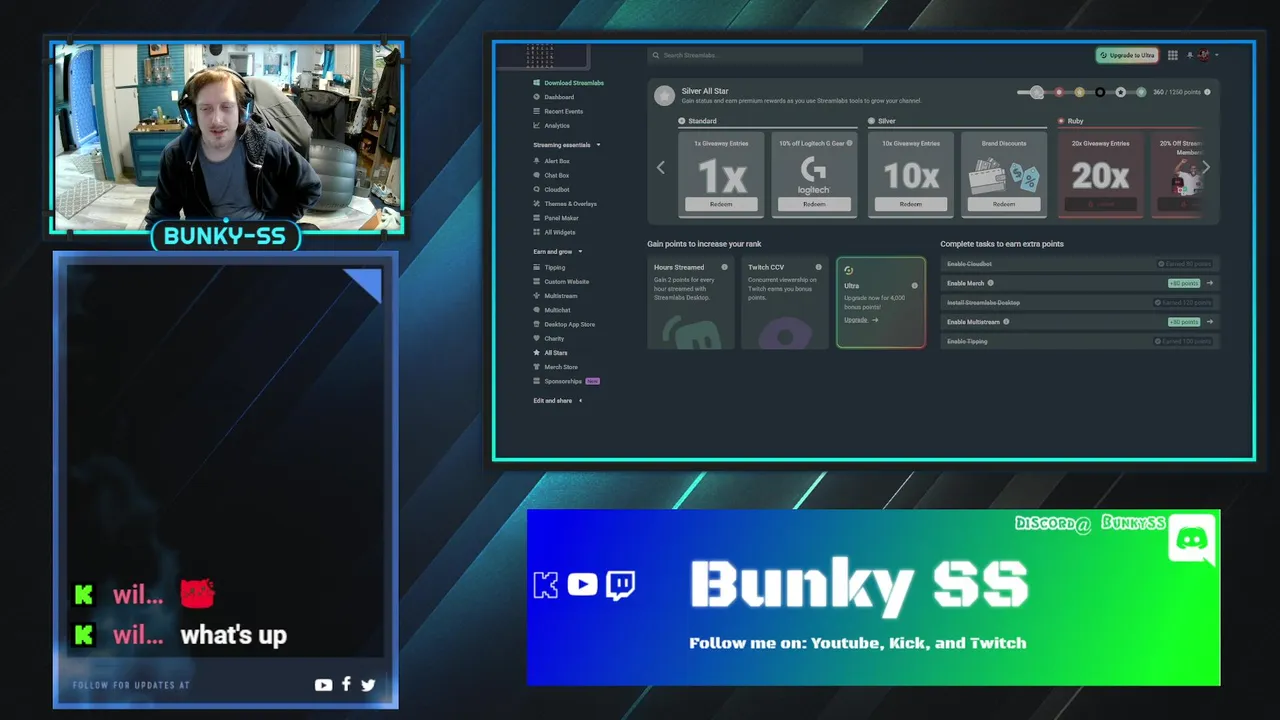1280x720 pixels.
Task: Open the notifications bell in header
Action: 1189,55
